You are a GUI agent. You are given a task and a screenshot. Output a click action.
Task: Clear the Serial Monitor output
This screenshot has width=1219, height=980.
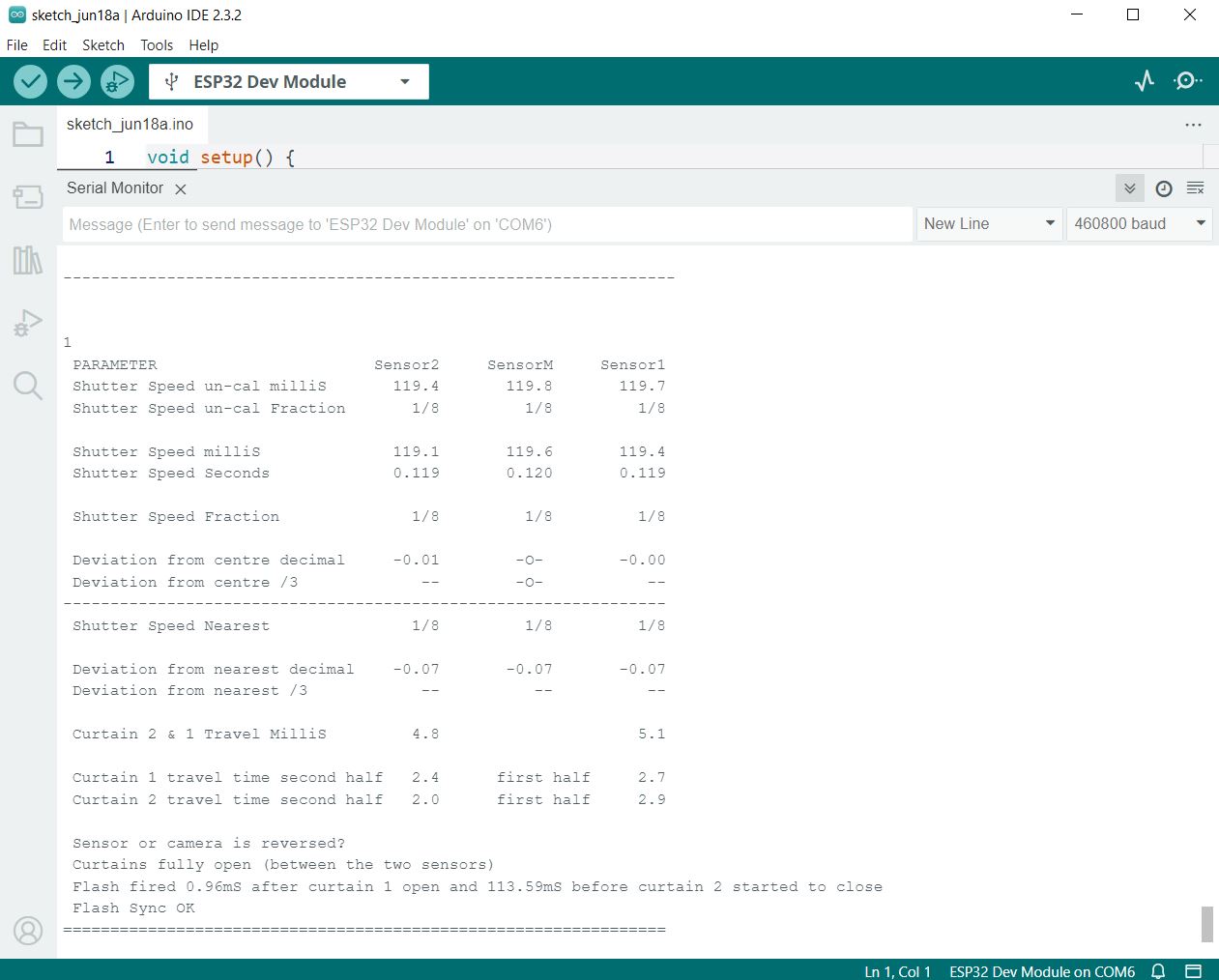pos(1196,188)
